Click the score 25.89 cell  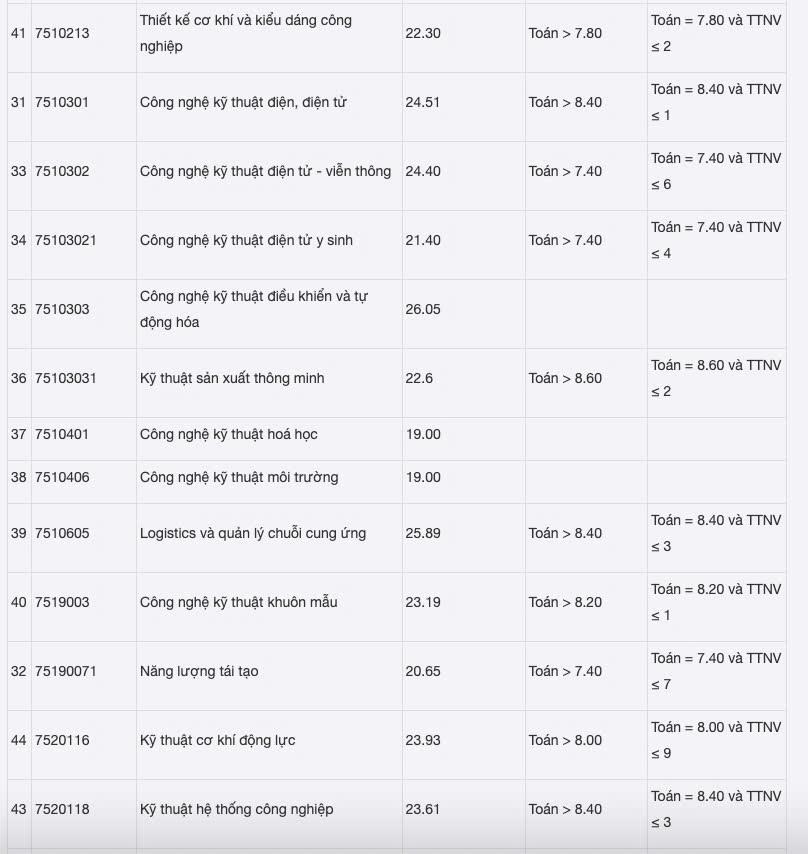(x=423, y=533)
